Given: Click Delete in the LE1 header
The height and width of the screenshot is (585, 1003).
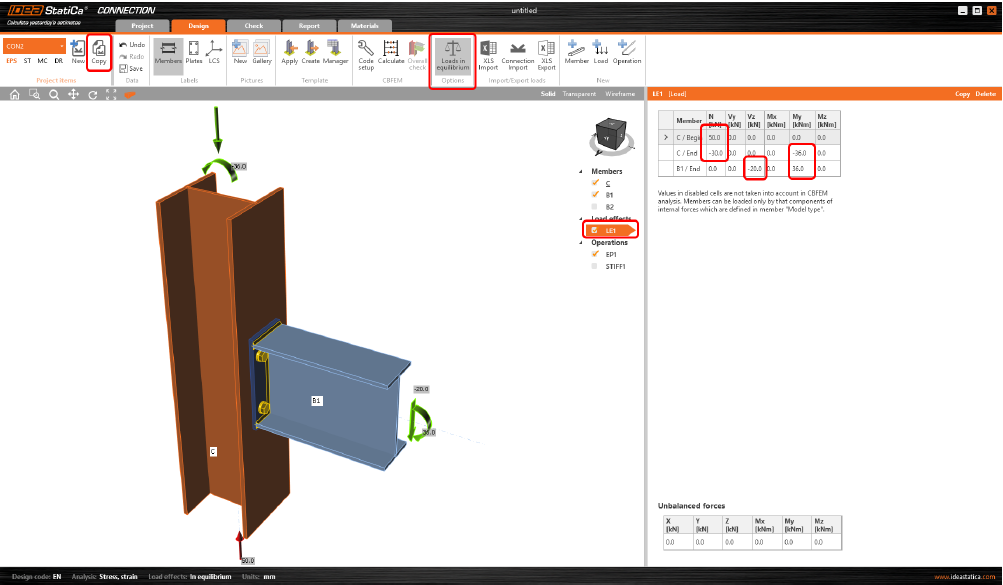Looking at the screenshot, I should tap(986, 94).
